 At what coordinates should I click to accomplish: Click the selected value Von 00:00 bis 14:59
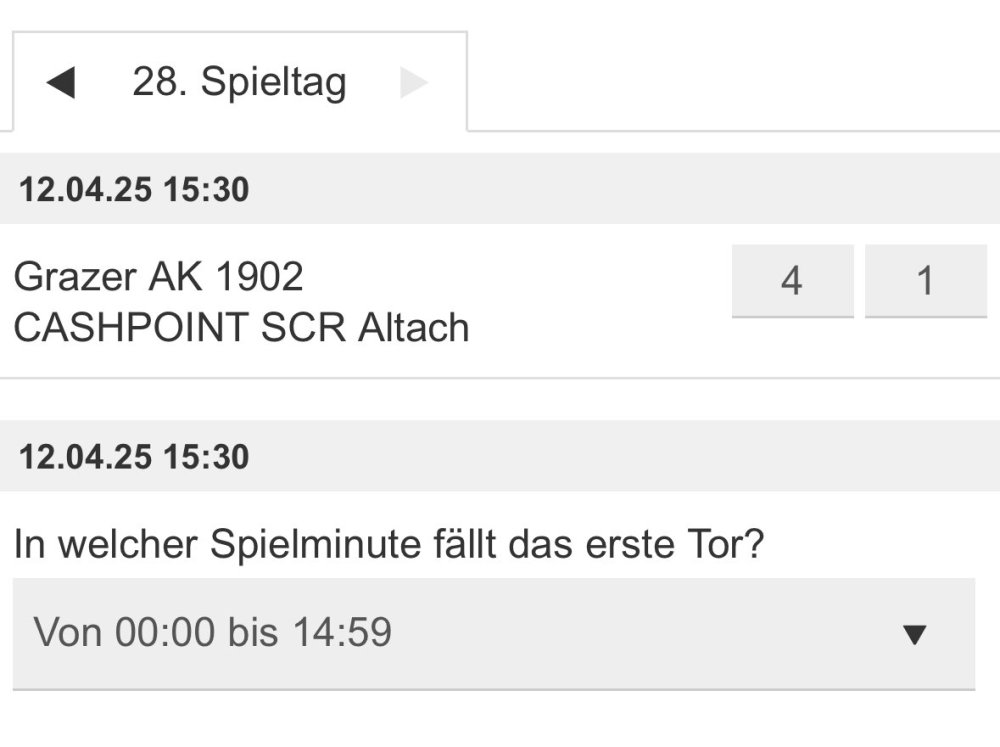(x=212, y=632)
